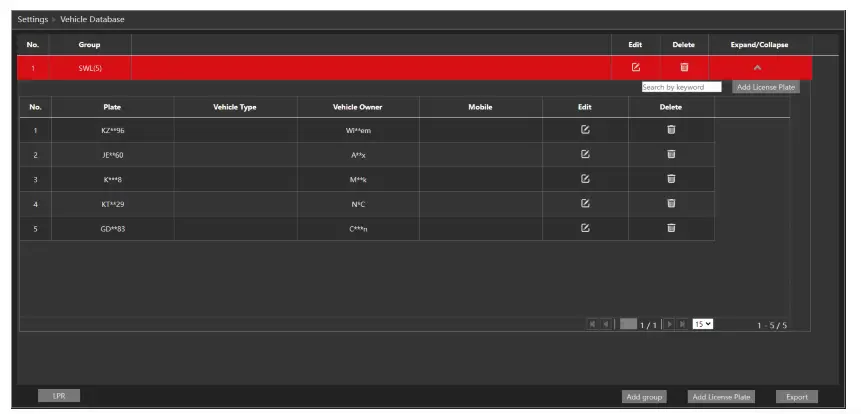Jump to the last page in pagination
Screen dimensions: 861x414
(x=682, y=324)
